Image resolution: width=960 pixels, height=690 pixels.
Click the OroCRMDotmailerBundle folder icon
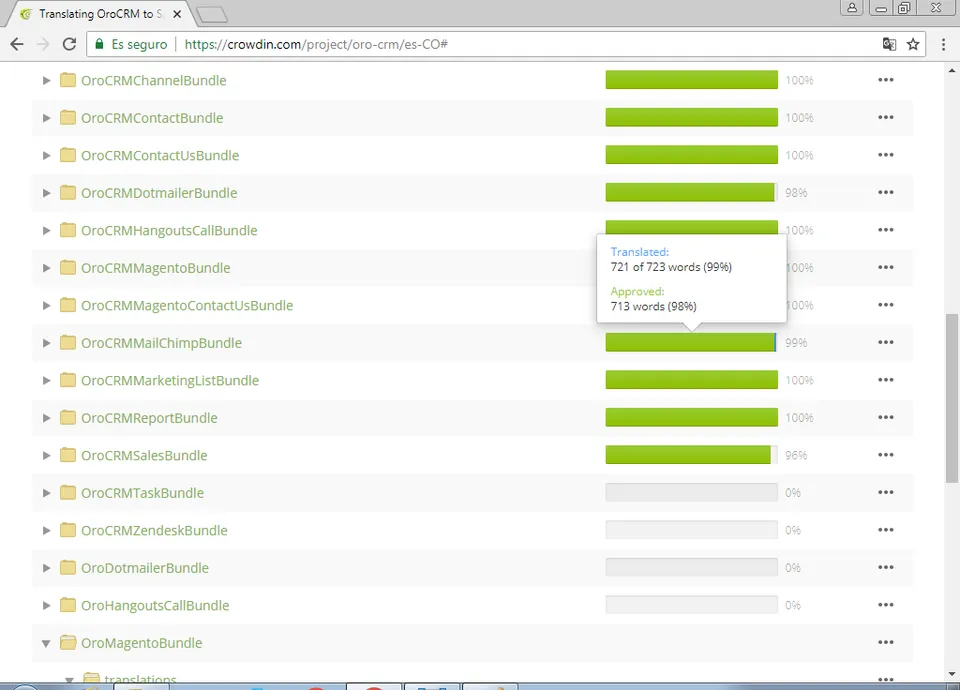click(67, 193)
